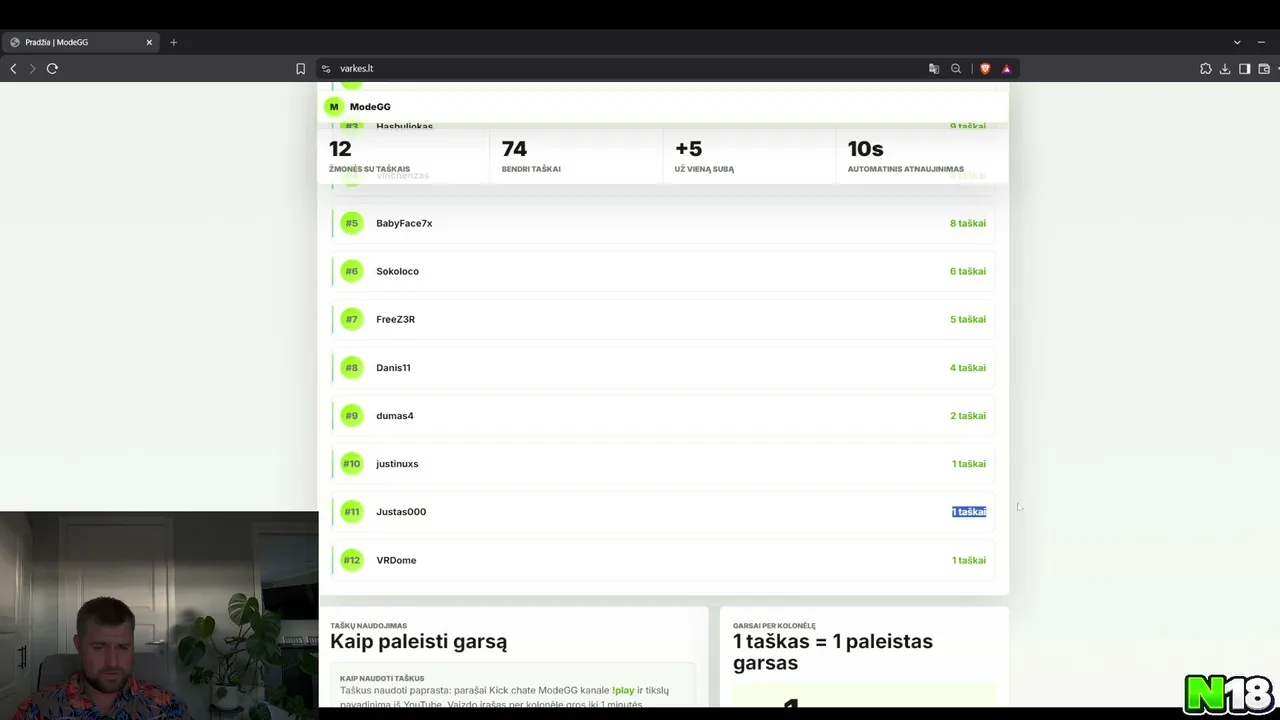Viewport: 1280px width, 720px height.
Task: Bookmark this page
Action: click(300, 69)
